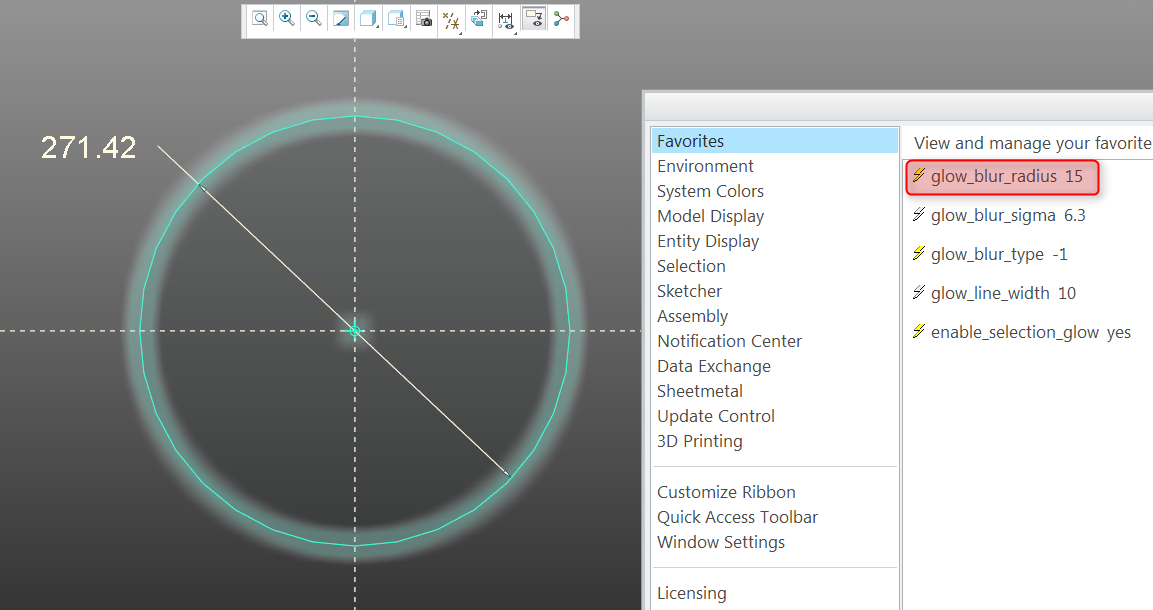Viewport: 1153px width, 610px height.
Task: Select Favorites in the options list
Action: (775, 141)
